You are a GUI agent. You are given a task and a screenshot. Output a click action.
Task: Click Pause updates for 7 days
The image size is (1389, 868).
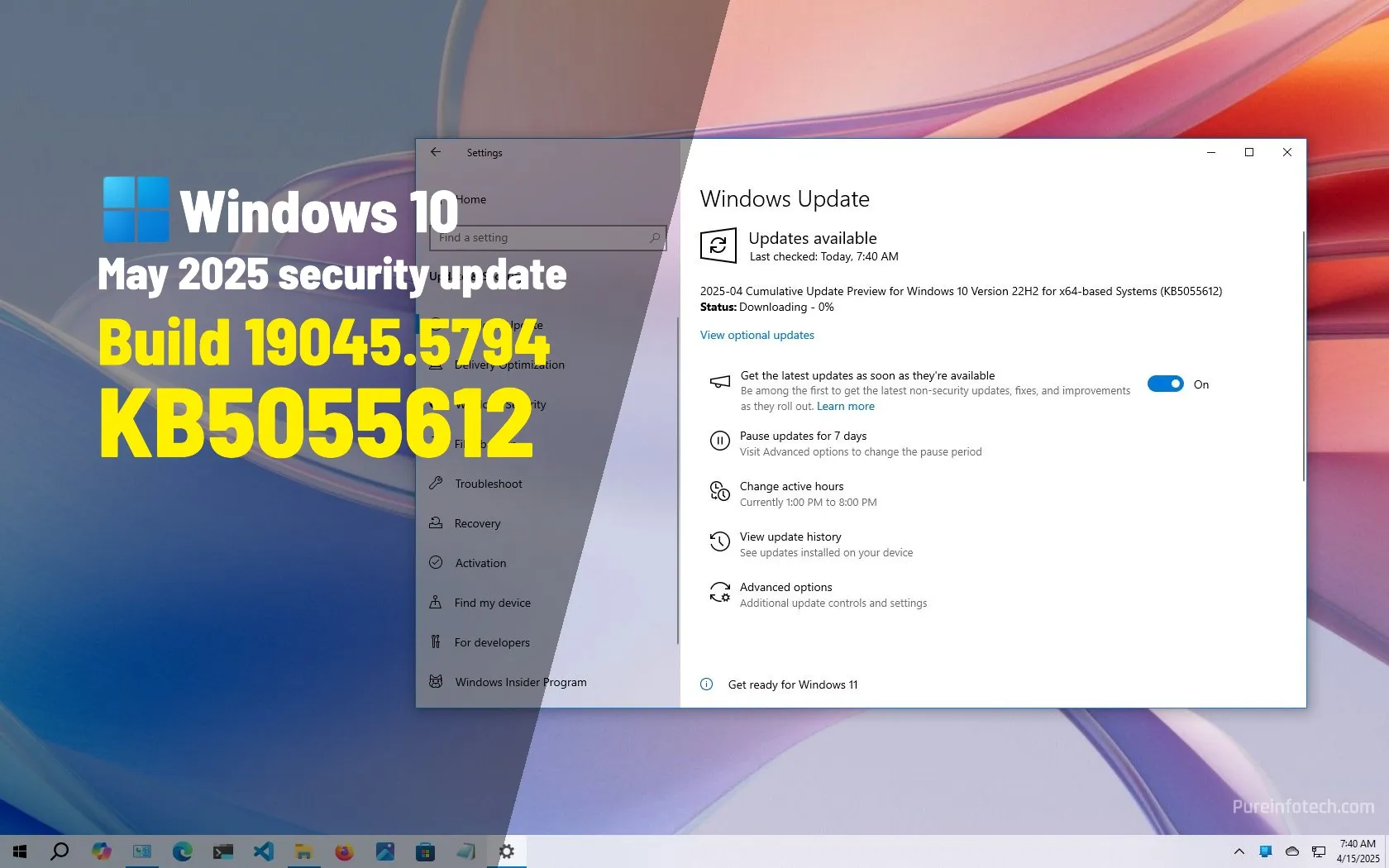847,443
